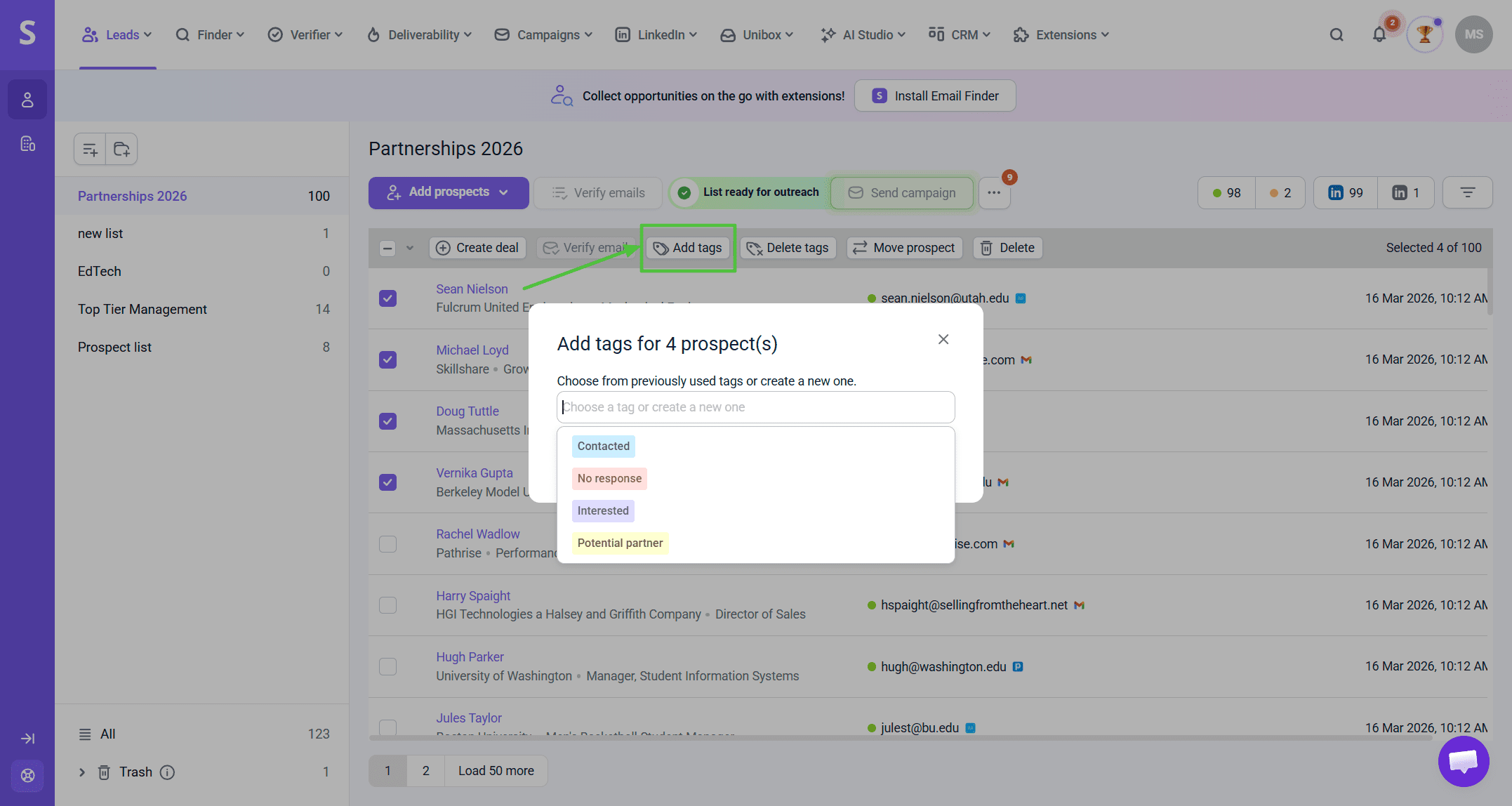The image size is (1512, 806).
Task: Open the live chat bubble
Action: (x=1464, y=761)
